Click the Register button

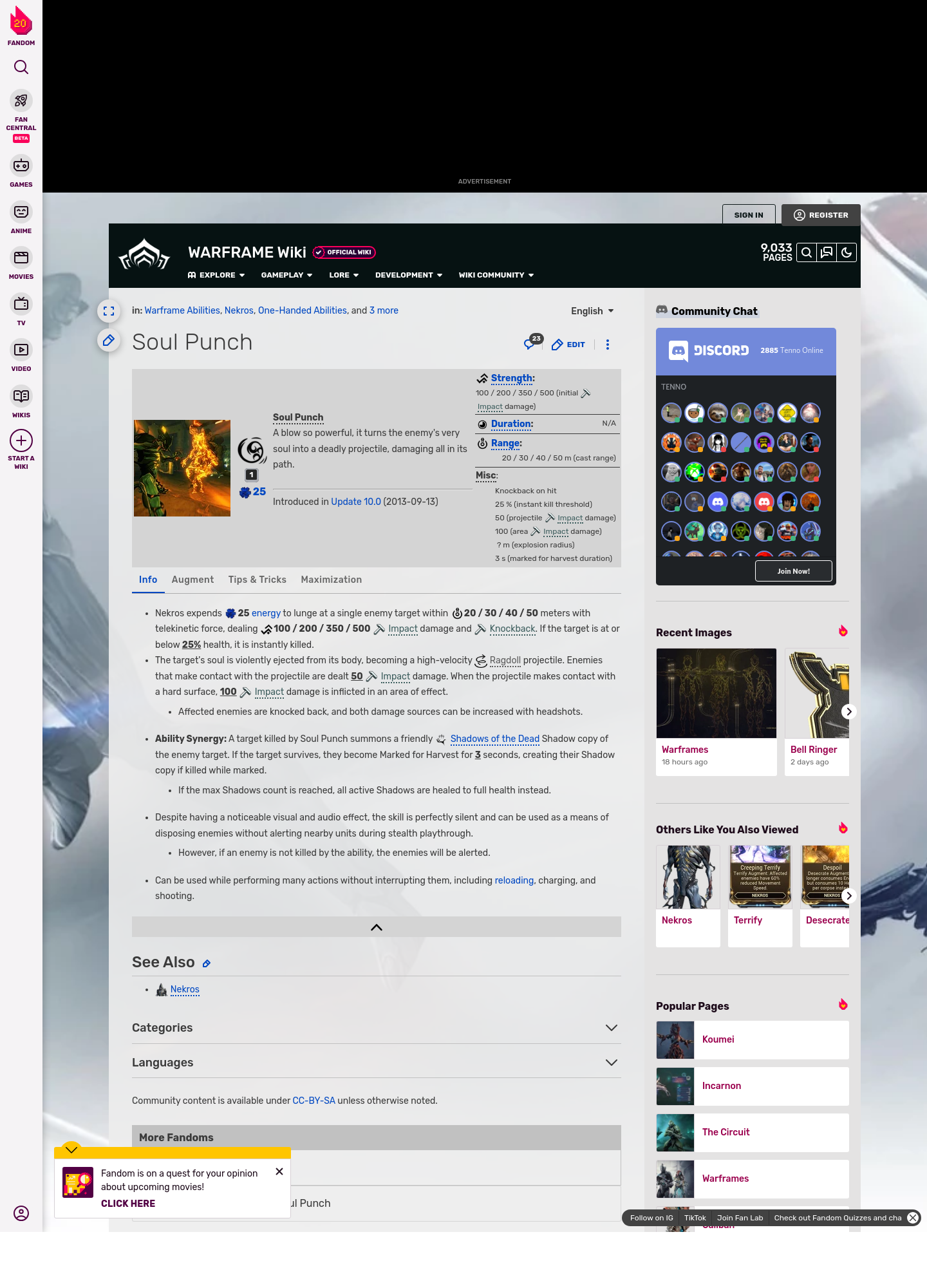point(821,215)
